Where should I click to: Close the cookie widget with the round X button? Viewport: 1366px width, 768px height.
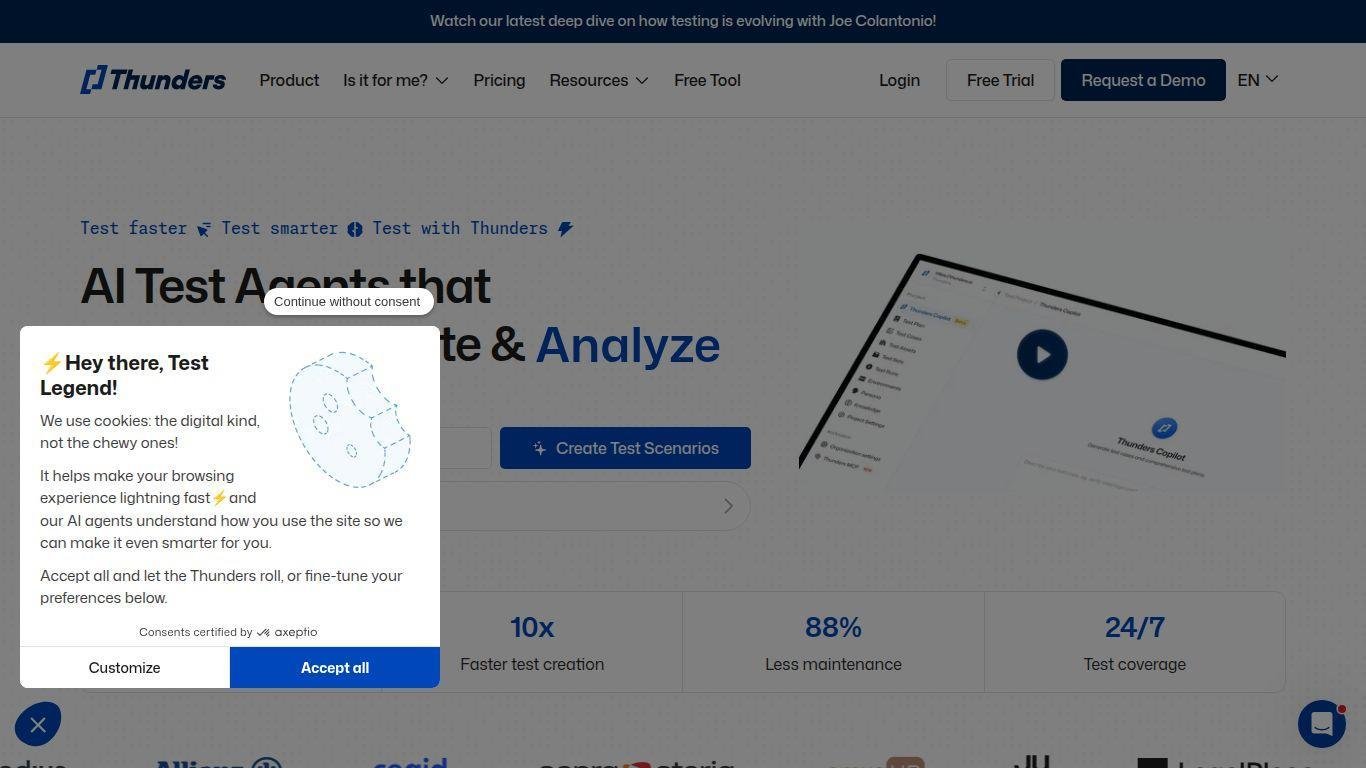[38, 725]
